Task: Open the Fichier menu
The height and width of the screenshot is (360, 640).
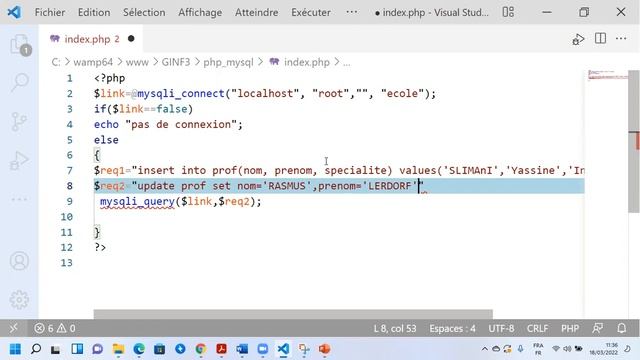Action: click(50, 12)
